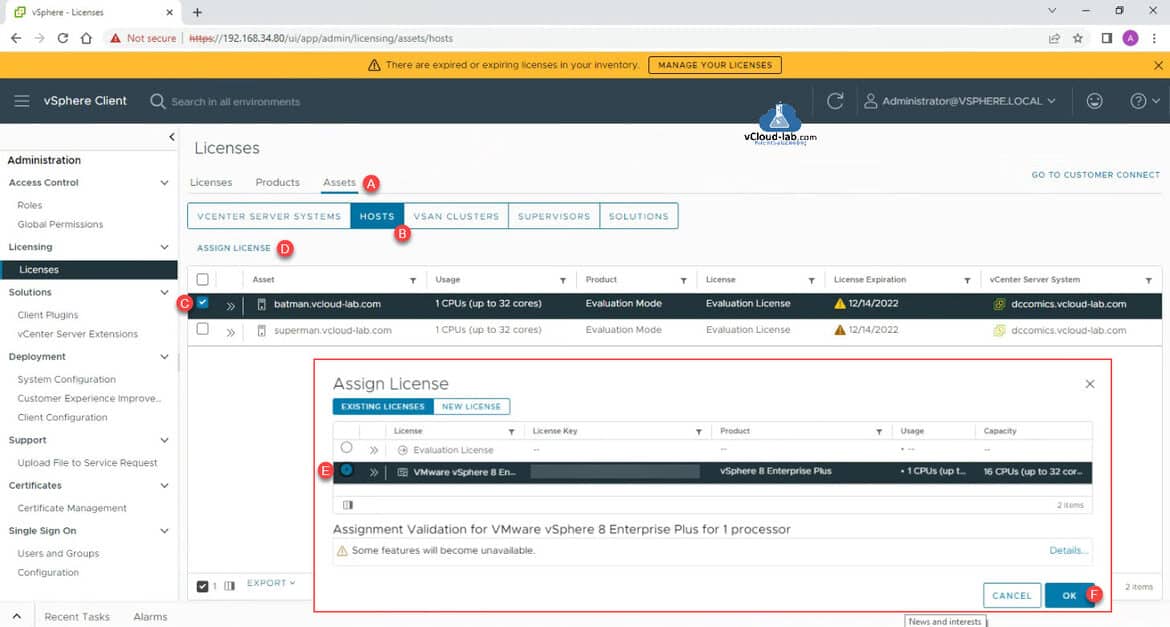The height and width of the screenshot is (627, 1170).
Task: Select Licenses in the sidebar
Action: point(89,269)
